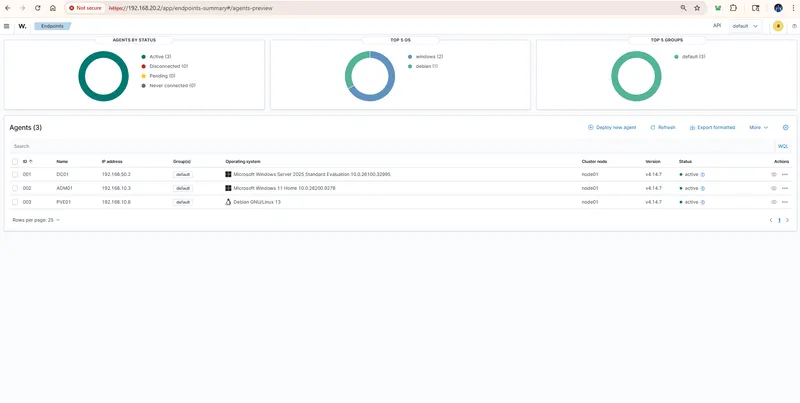Click the Active (3) legend color dot
This screenshot has height=403, width=800.
[x=144, y=57]
